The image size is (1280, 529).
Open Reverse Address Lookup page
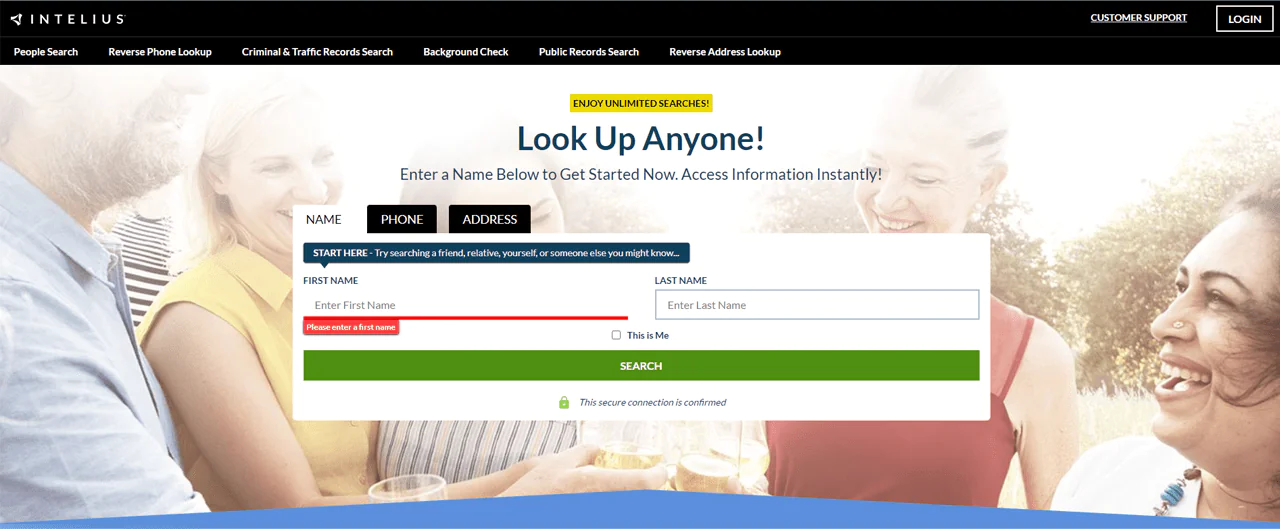(x=724, y=52)
